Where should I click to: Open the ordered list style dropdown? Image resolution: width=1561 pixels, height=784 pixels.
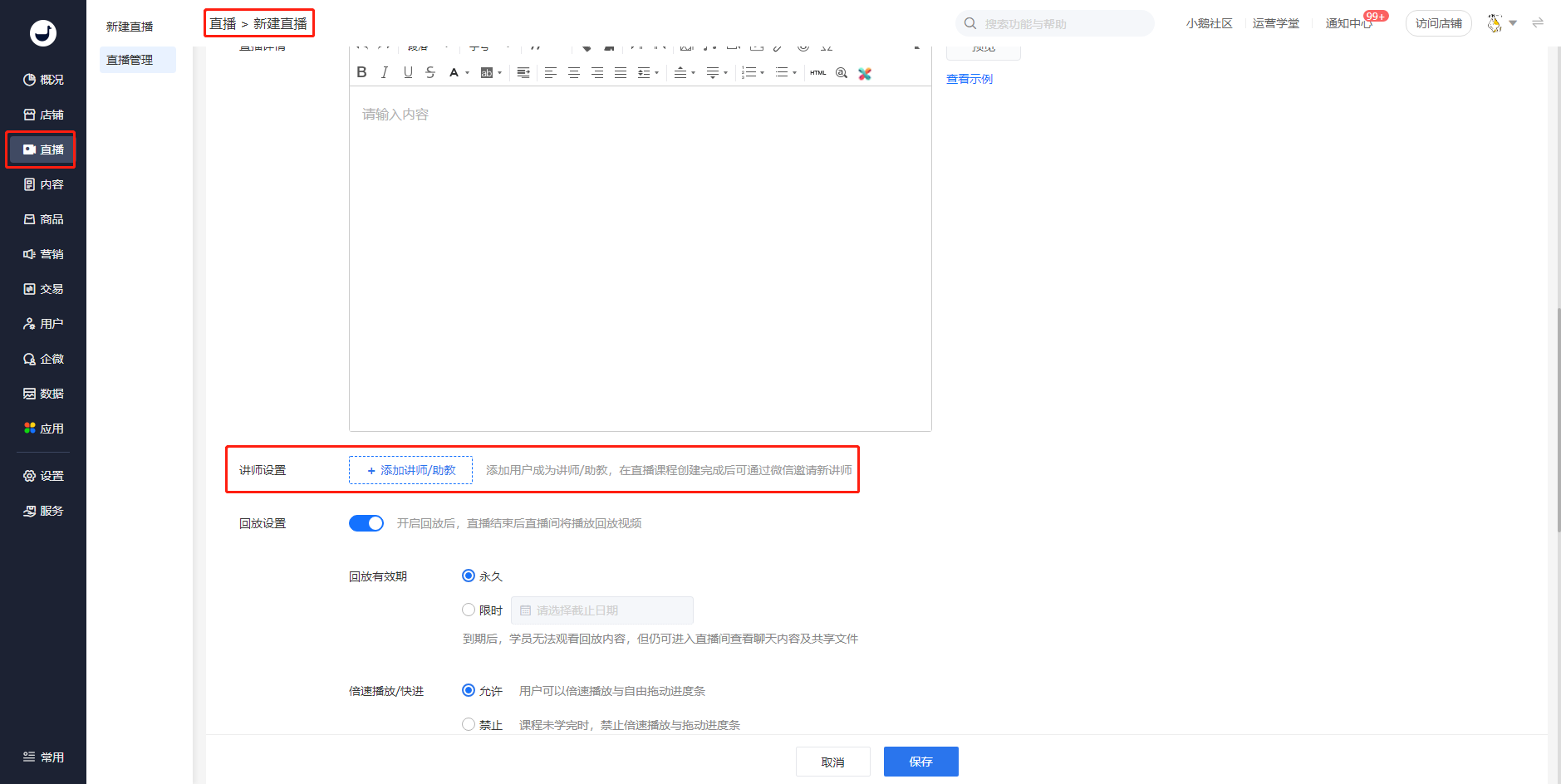[762, 73]
